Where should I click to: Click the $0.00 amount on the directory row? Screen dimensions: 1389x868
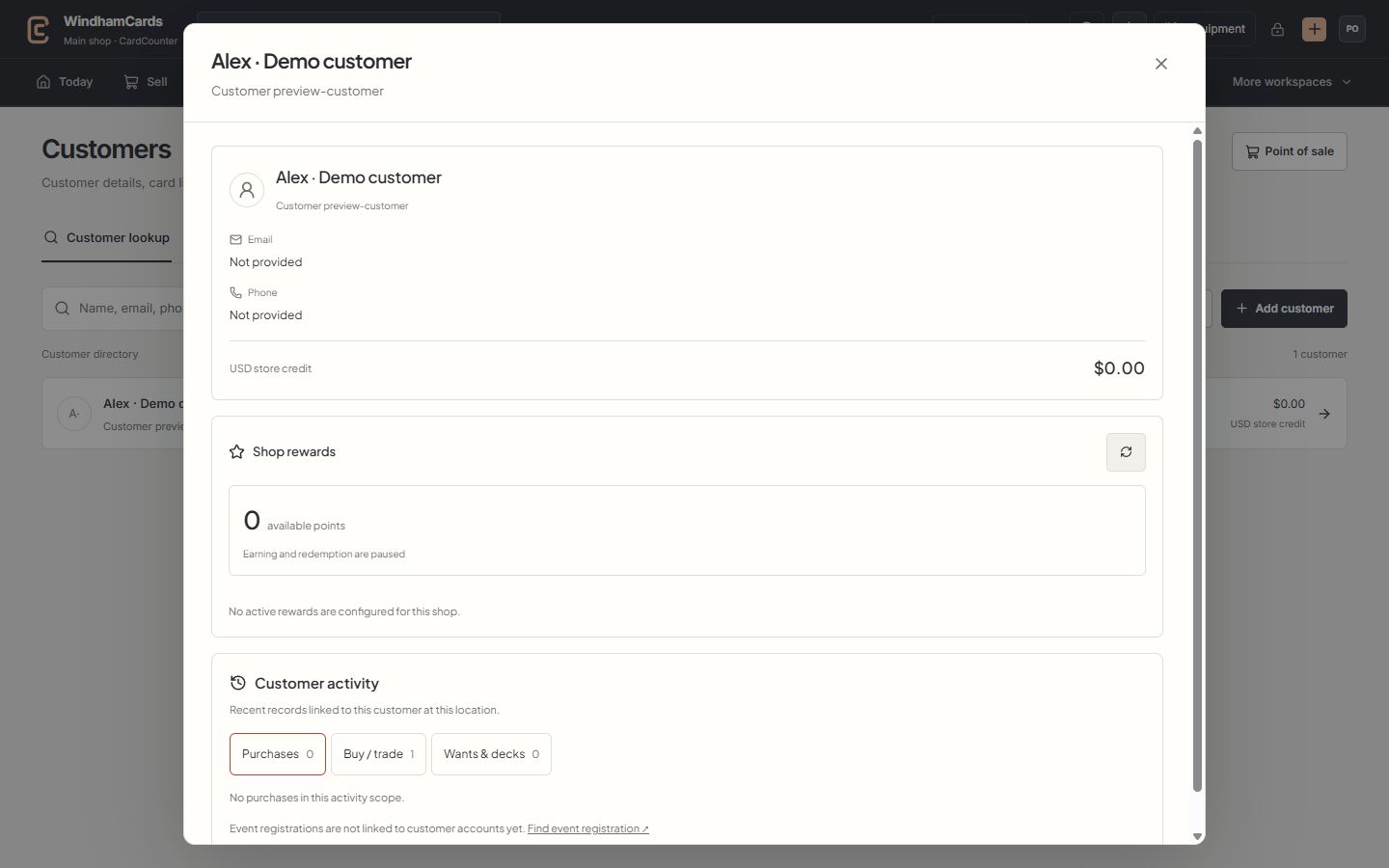click(x=1289, y=404)
